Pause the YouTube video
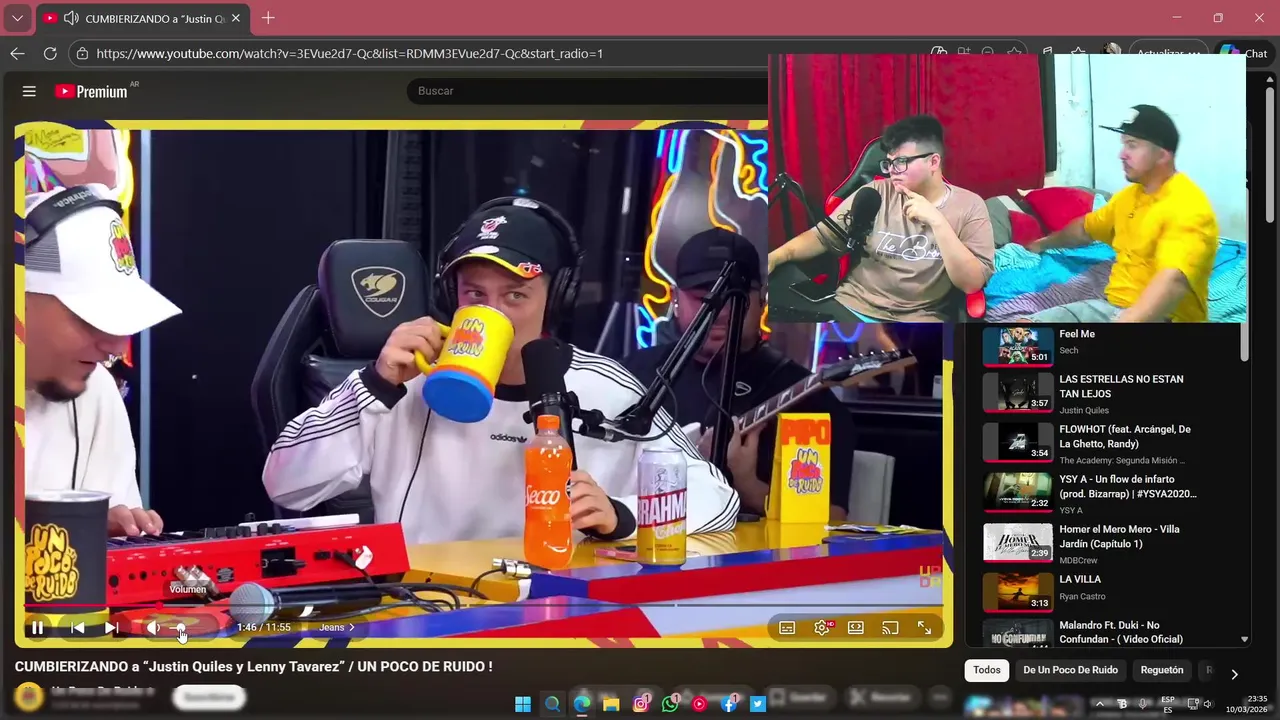 coord(37,628)
